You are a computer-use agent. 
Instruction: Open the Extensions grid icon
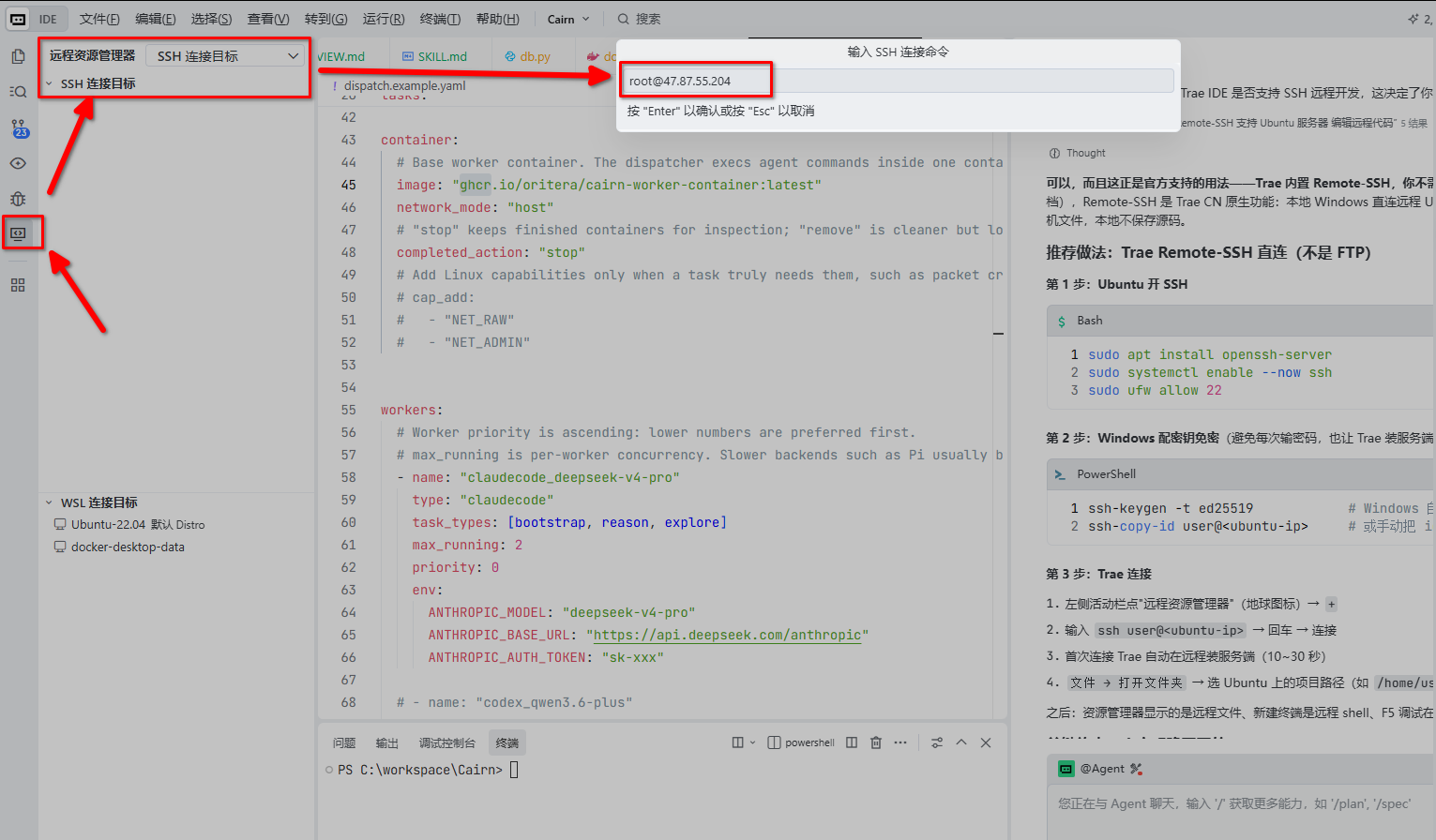point(18,285)
